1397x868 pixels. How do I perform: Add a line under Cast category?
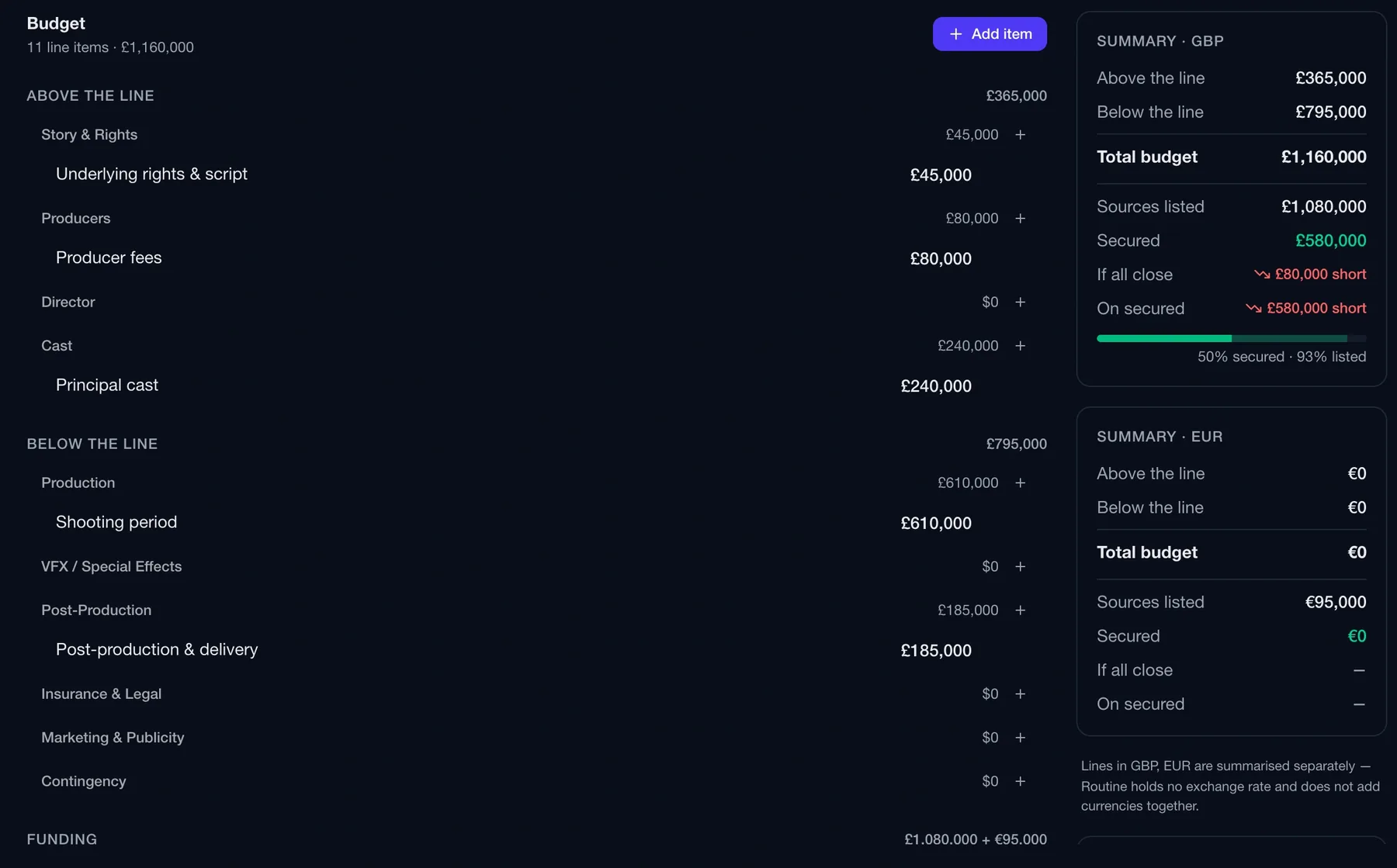(x=1020, y=346)
